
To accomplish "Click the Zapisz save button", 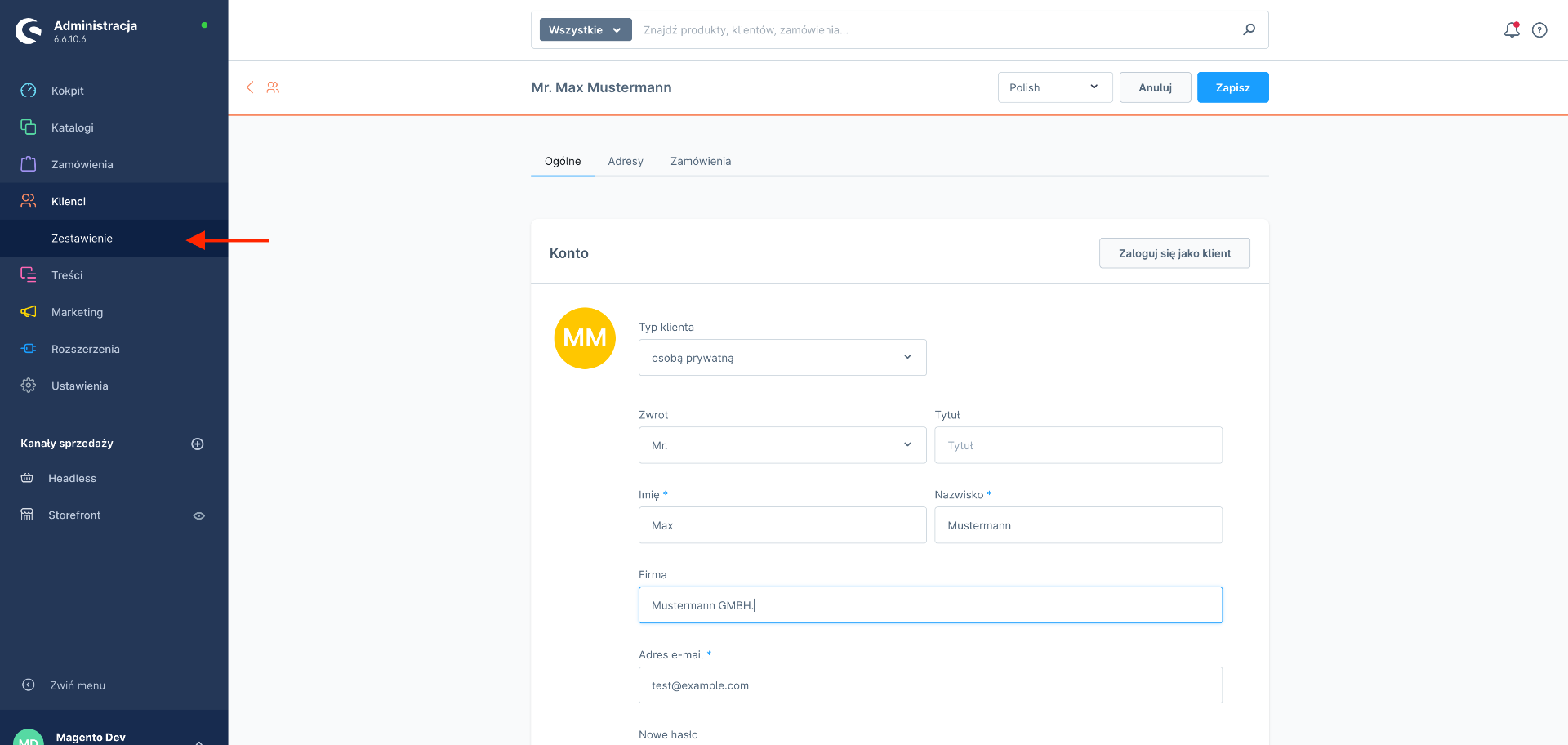I will coord(1232,87).
